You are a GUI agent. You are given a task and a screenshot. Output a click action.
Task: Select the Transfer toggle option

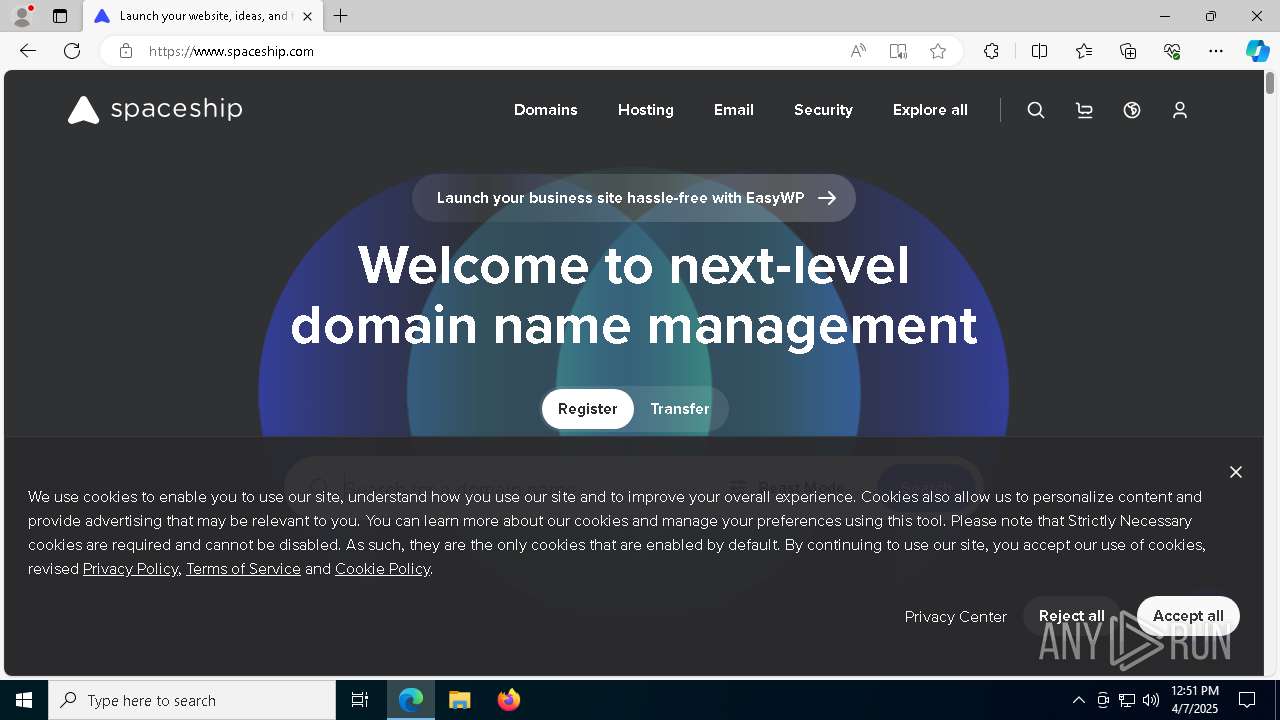(x=680, y=409)
